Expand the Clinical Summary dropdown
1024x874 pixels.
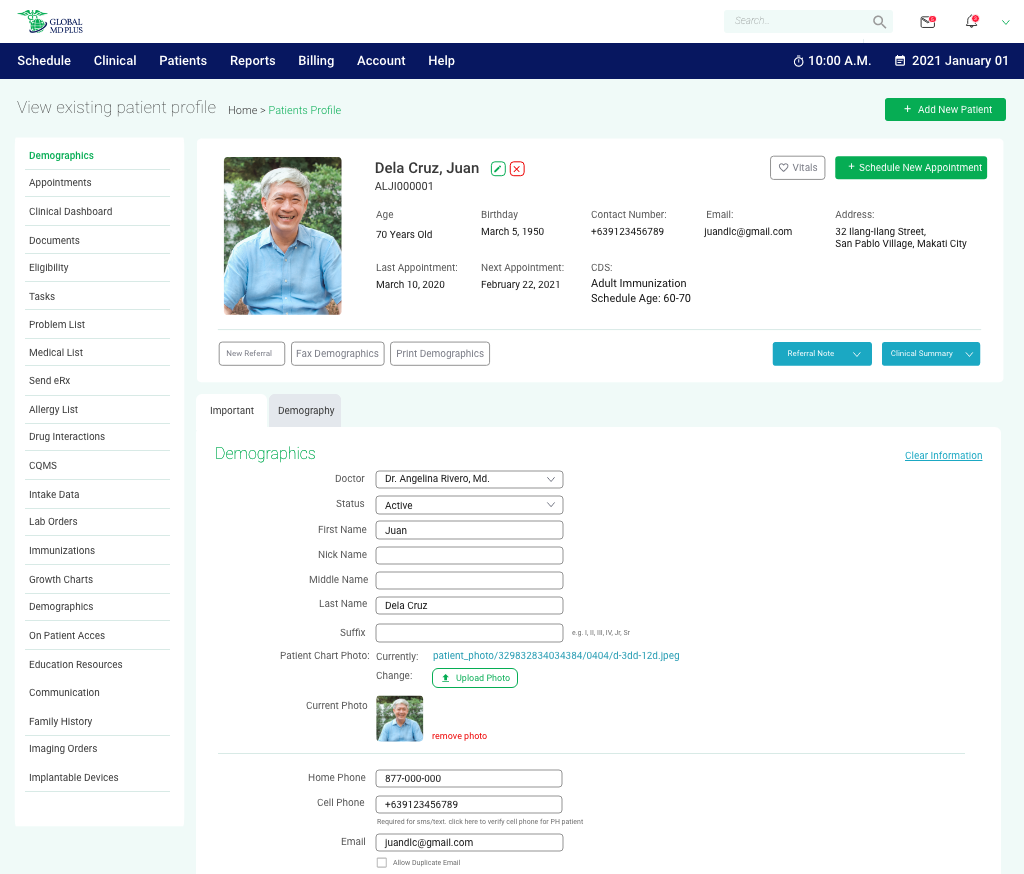(931, 353)
